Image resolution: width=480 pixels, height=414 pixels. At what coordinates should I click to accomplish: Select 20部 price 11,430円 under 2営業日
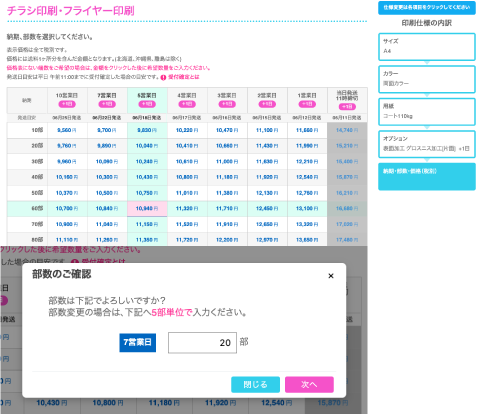click(x=267, y=146)
